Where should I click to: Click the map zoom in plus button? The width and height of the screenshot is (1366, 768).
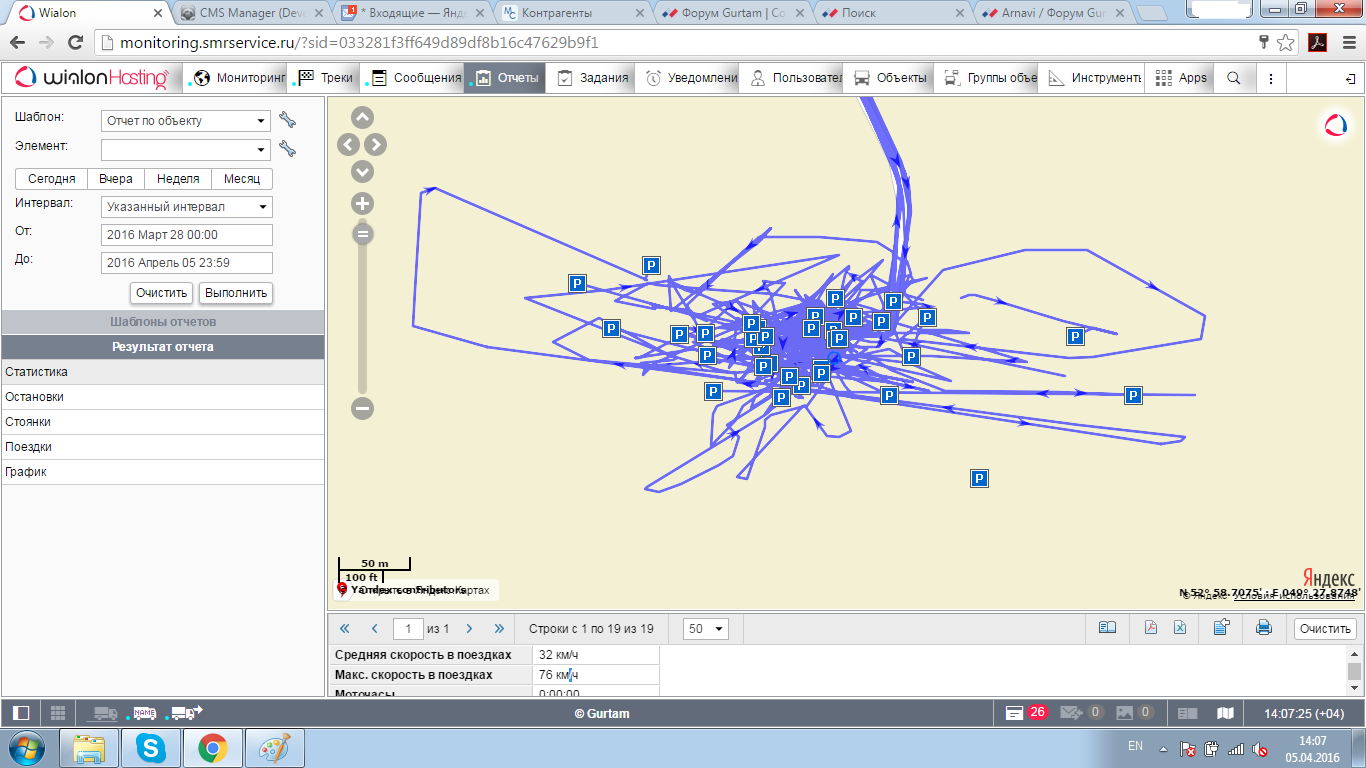[362, 204]
